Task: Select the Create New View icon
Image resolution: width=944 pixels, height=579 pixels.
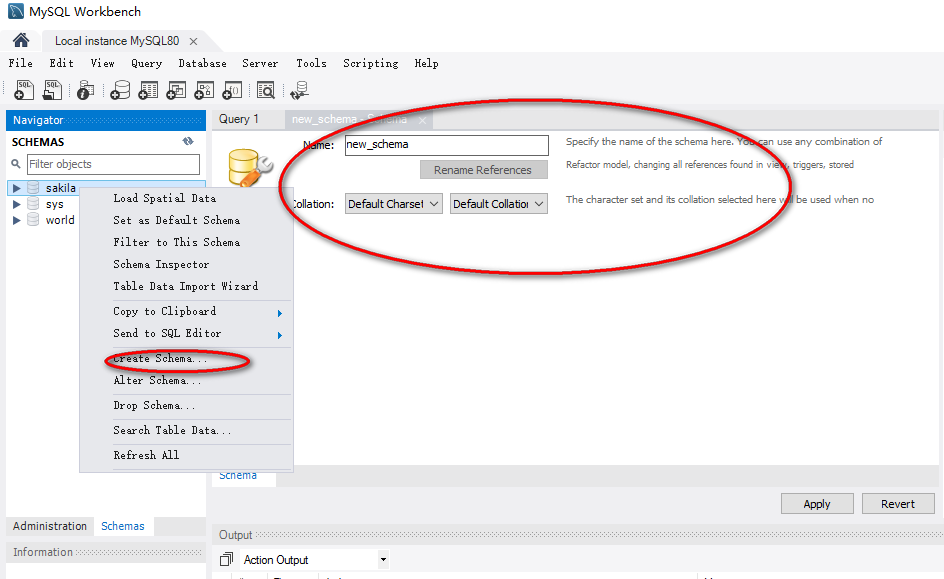Action: point(175,90)
